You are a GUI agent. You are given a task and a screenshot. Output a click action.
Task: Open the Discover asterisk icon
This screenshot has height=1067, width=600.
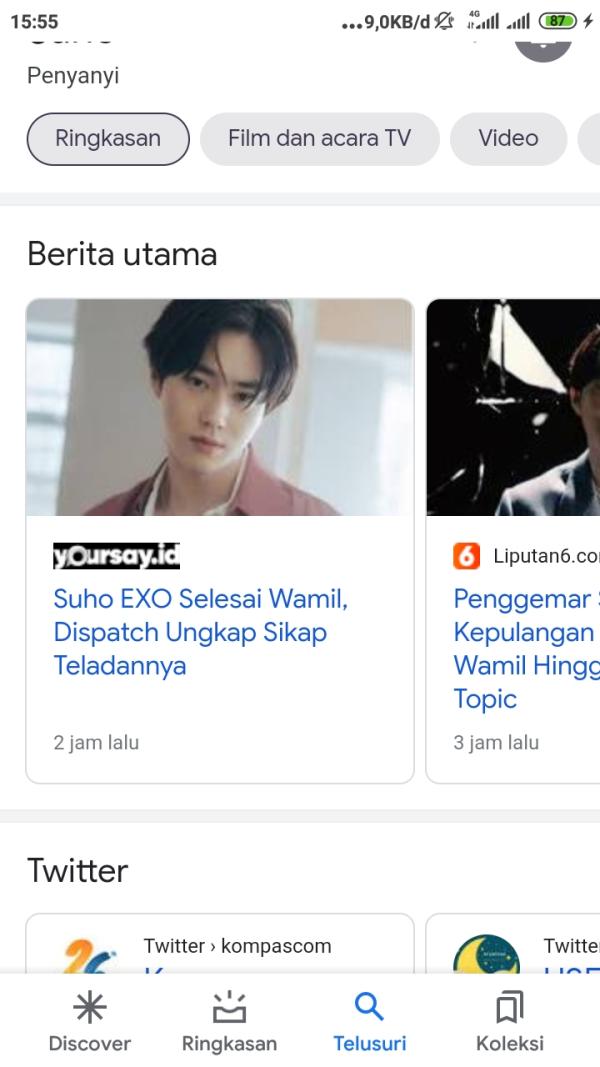click(x=90, y=1007)
